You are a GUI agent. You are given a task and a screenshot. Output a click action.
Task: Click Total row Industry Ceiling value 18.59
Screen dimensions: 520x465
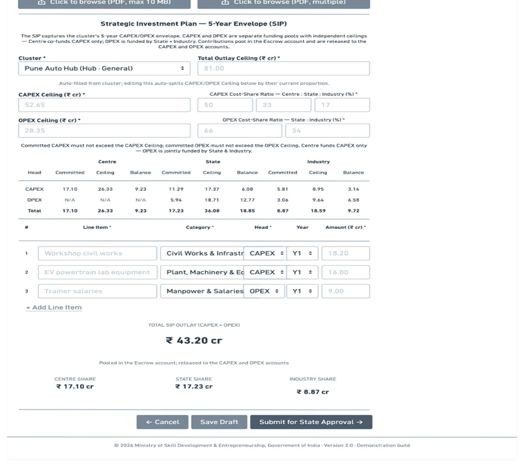pyautogui.click(x=318, y=211)
